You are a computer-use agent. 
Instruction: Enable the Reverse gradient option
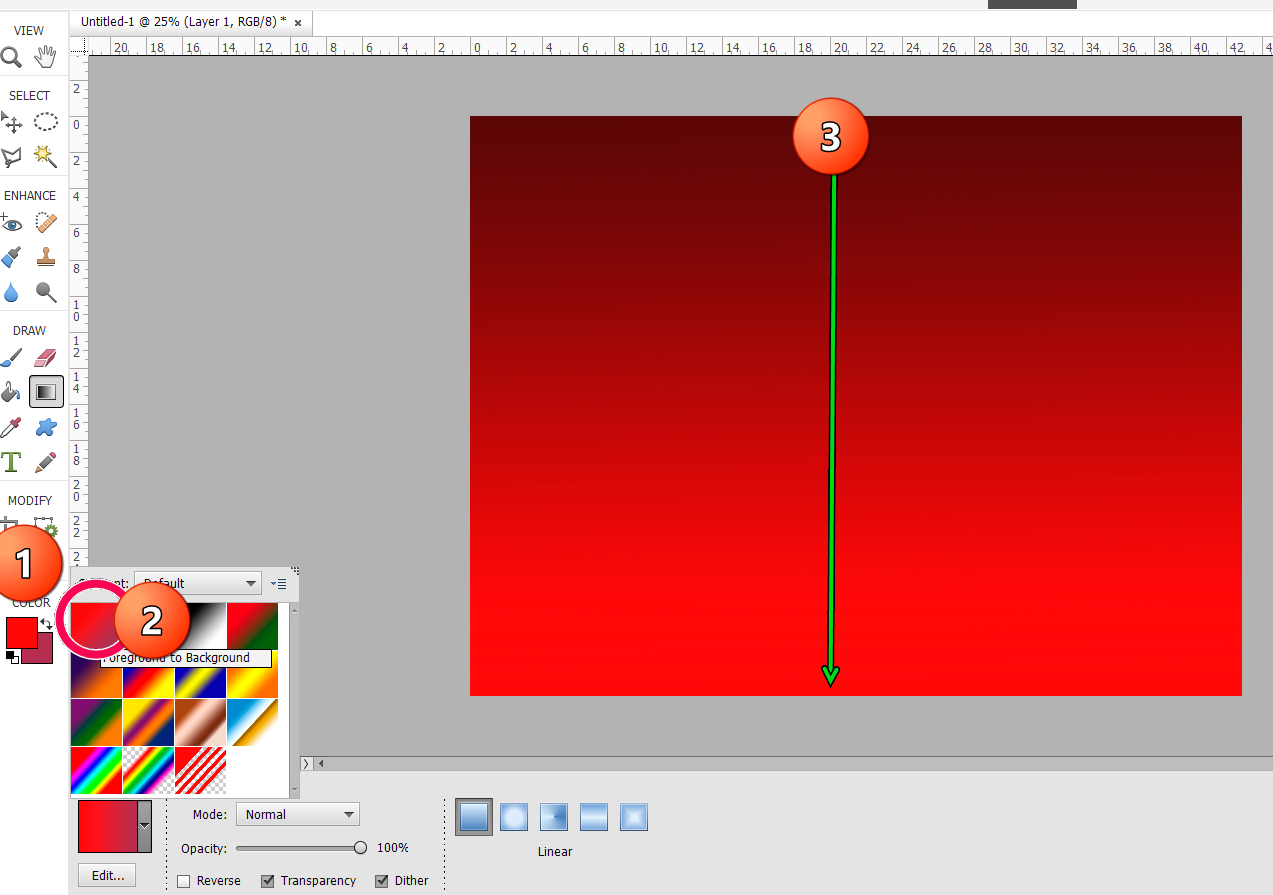coord(186,880)
